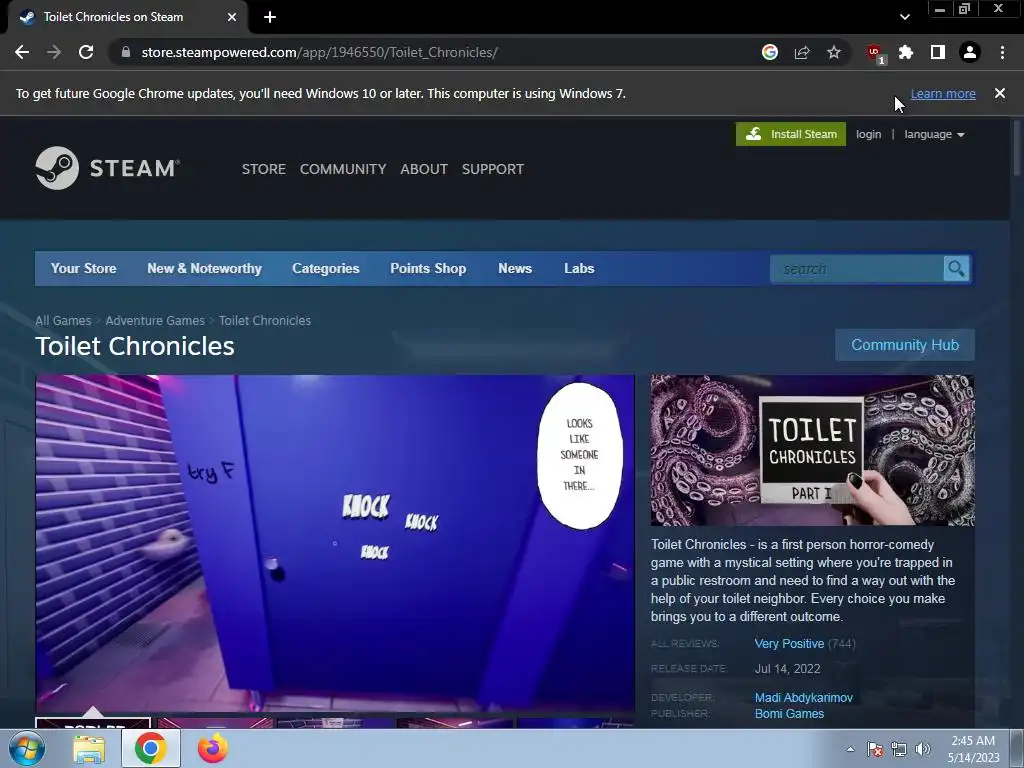Open the uBlock Origin extension icon
The image size is (1024, 768).
[874, 53]
